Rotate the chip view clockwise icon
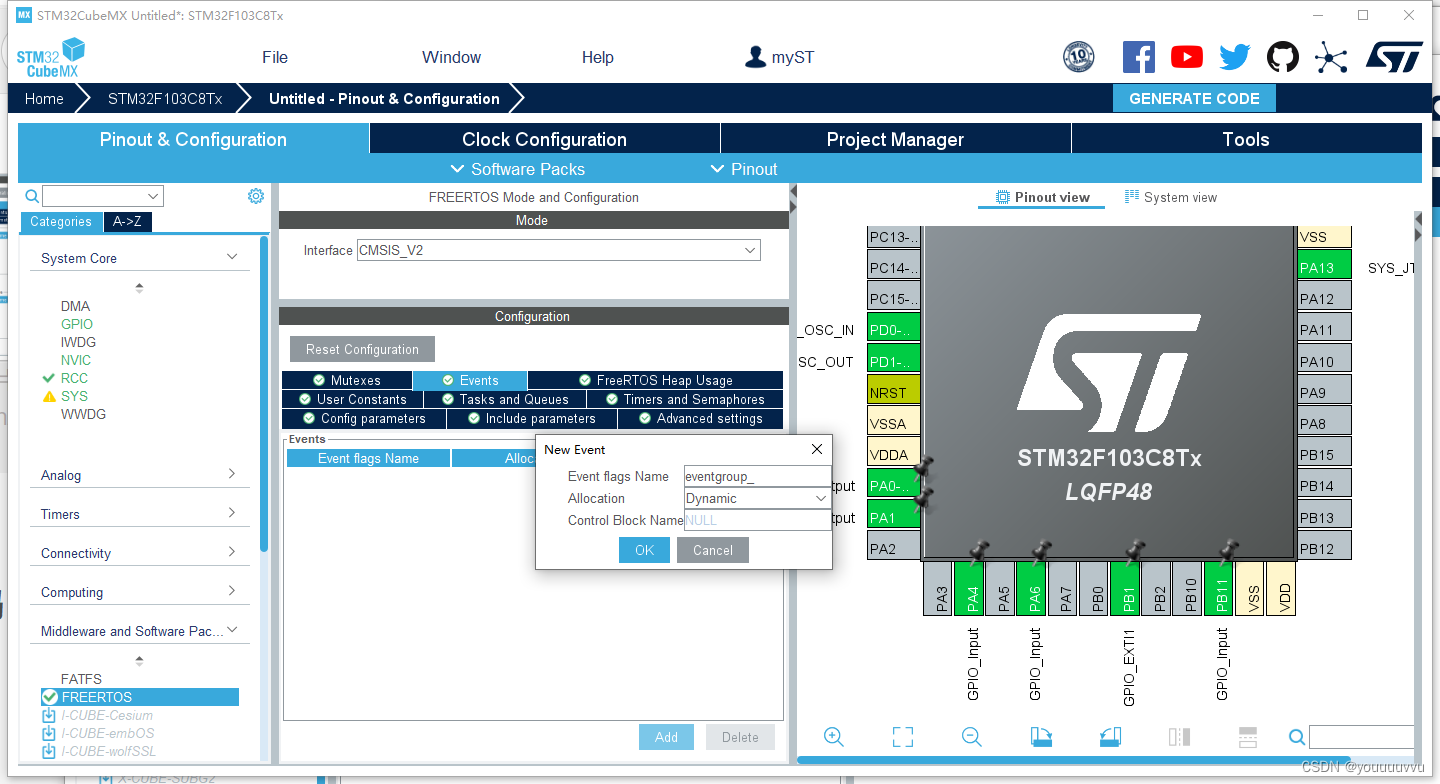Image resolution: width=1440 pixels, height=784 pixels. click(1041, 737)
